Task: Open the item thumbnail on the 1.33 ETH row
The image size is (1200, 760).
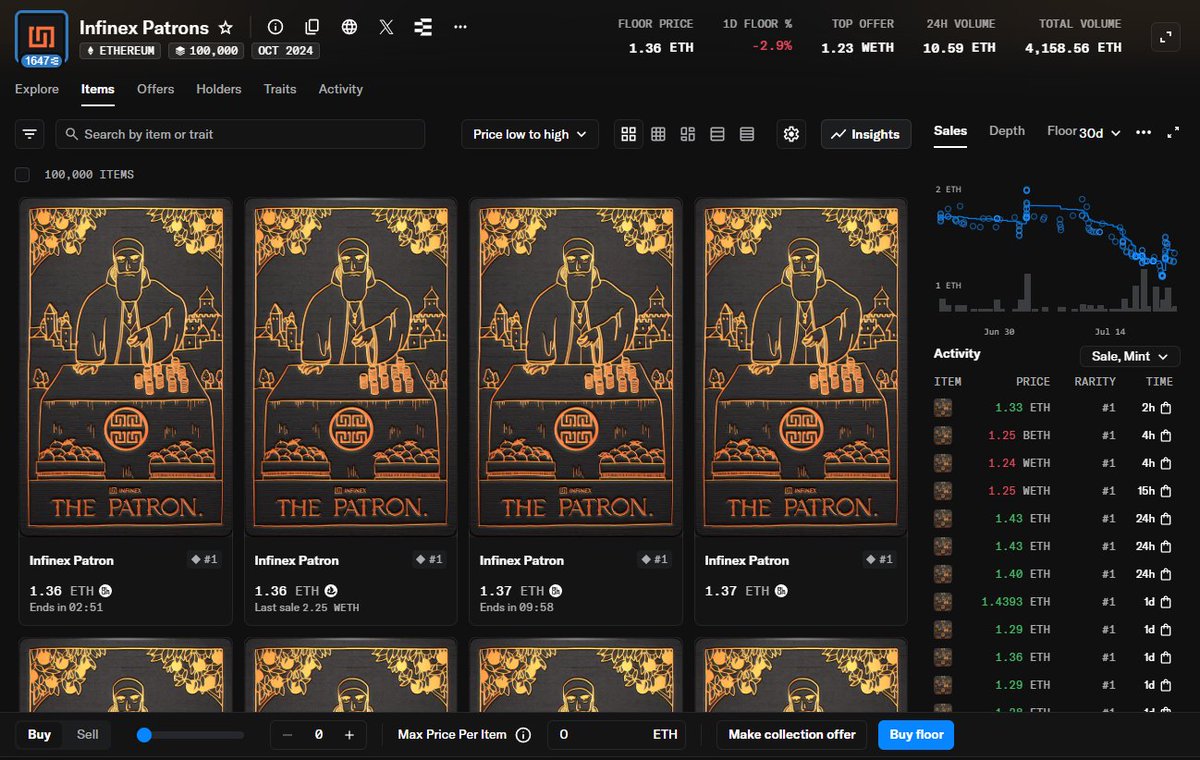Action: point(943,408)
